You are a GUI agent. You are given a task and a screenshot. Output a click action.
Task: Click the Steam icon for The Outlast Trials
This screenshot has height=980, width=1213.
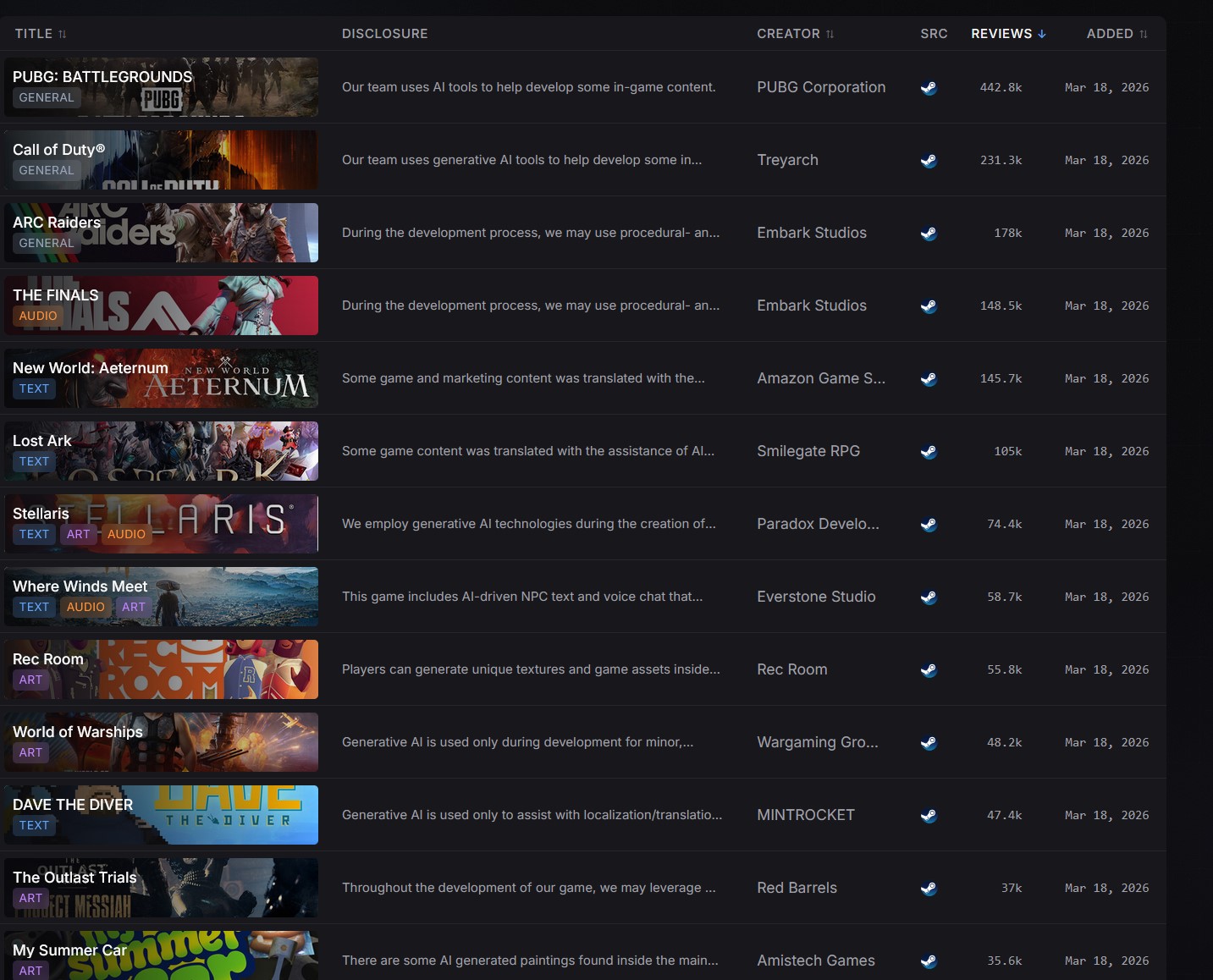tap(929, 889)
